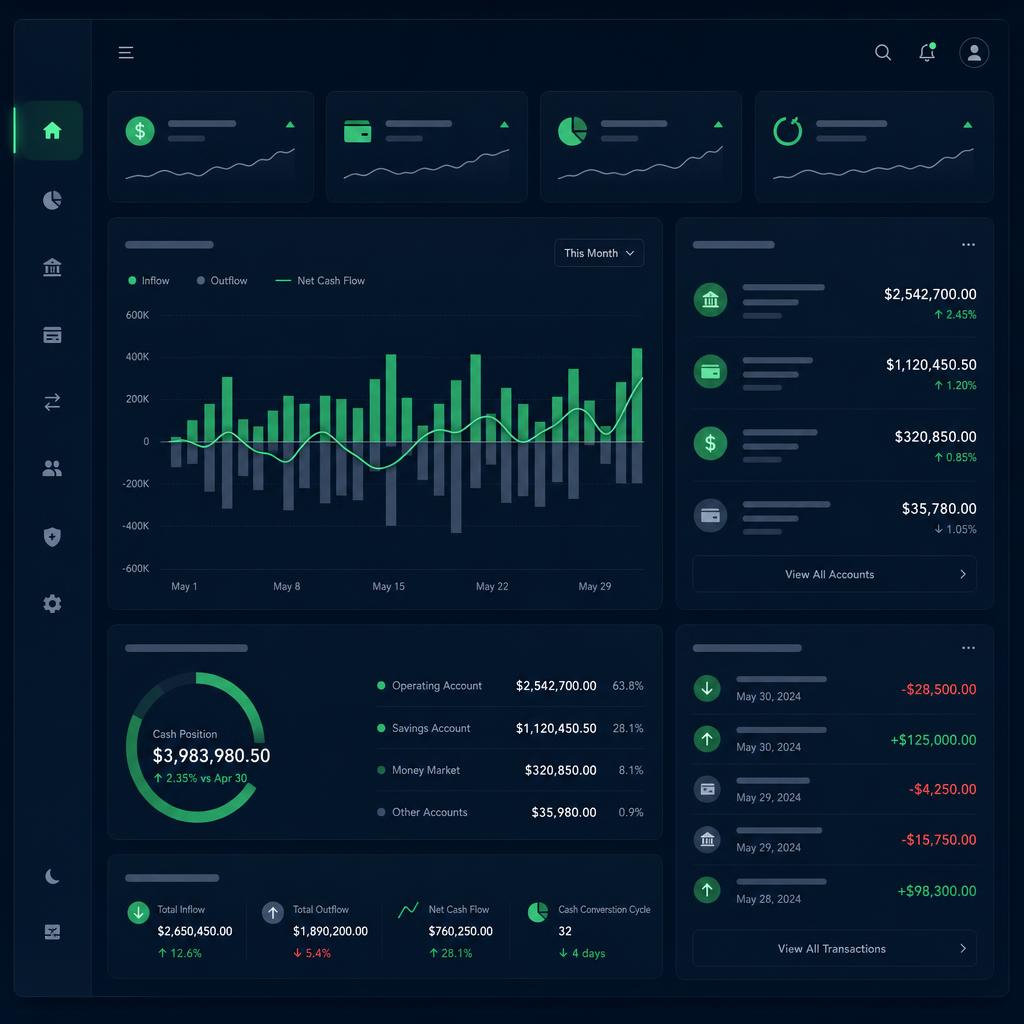Click the Cash Conversion Cycle pie icon

coord(537,912)
